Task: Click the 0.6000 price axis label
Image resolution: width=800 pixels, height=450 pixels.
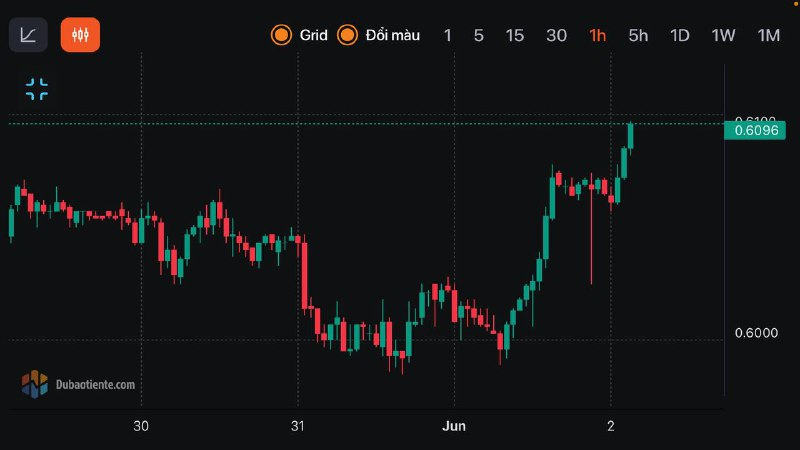Action: [x=756, y=333]
